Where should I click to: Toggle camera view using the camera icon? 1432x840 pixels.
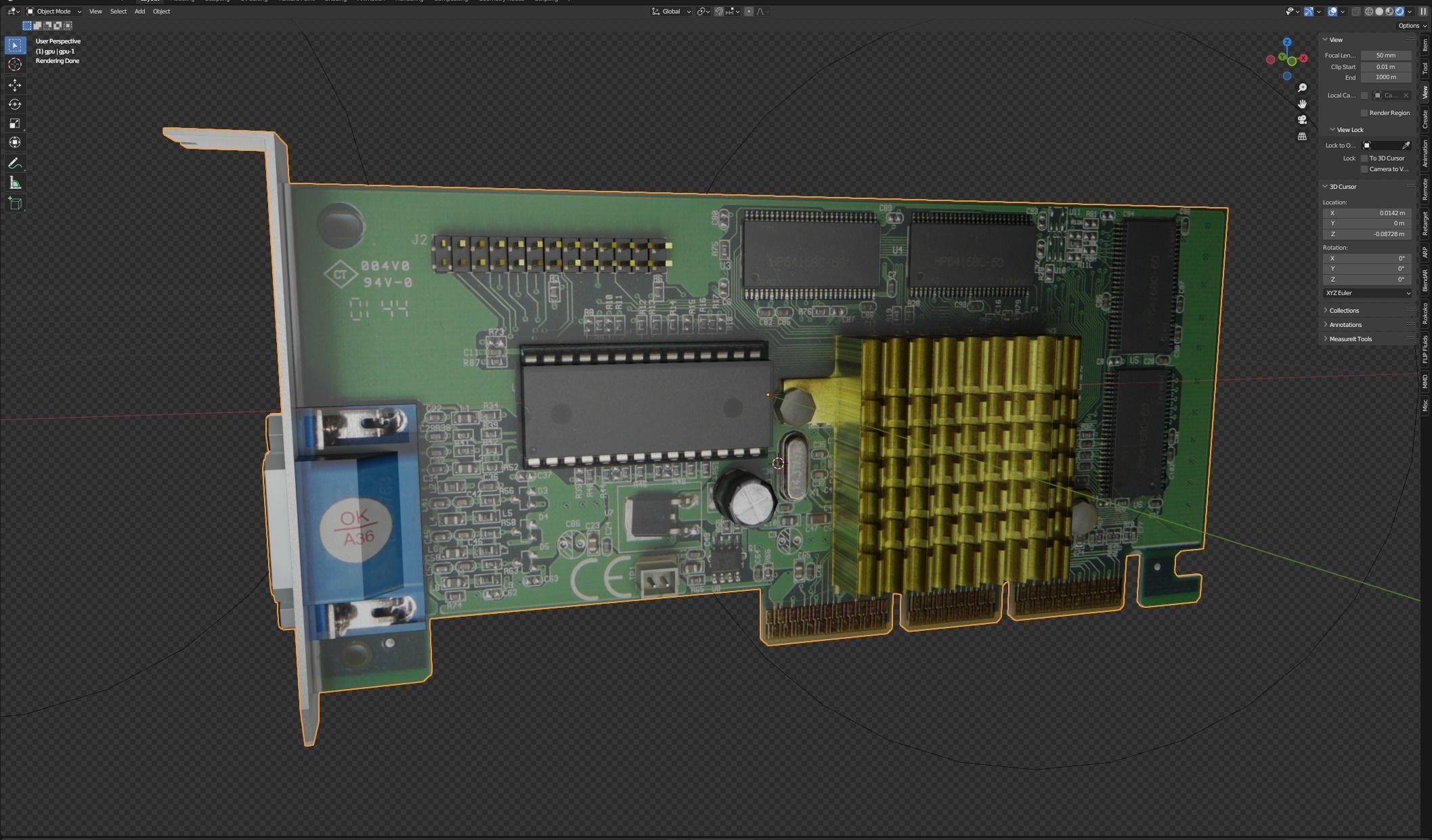pyautogui.click(x=1302, y=120)
